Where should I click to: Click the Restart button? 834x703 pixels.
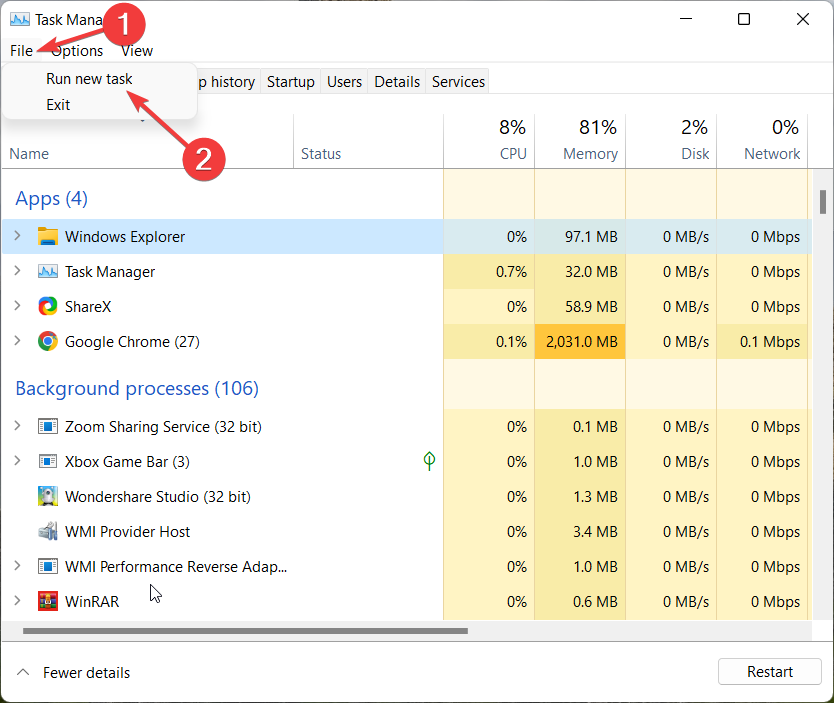769,671
